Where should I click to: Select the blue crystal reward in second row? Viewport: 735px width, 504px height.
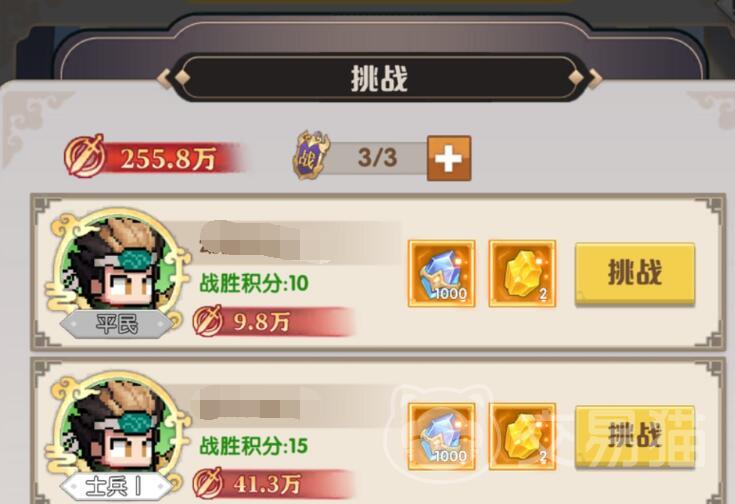(441, 436)
